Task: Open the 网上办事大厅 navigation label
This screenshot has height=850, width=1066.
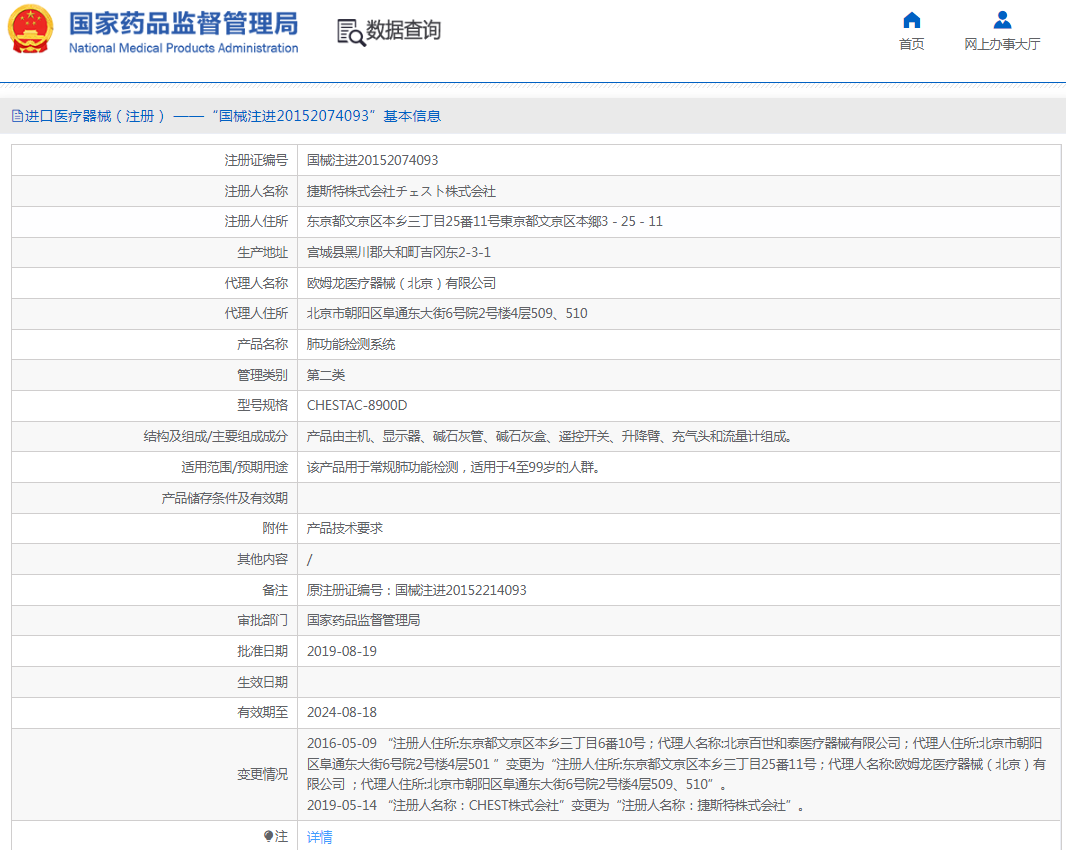Action: click(x=1002, y=44)
